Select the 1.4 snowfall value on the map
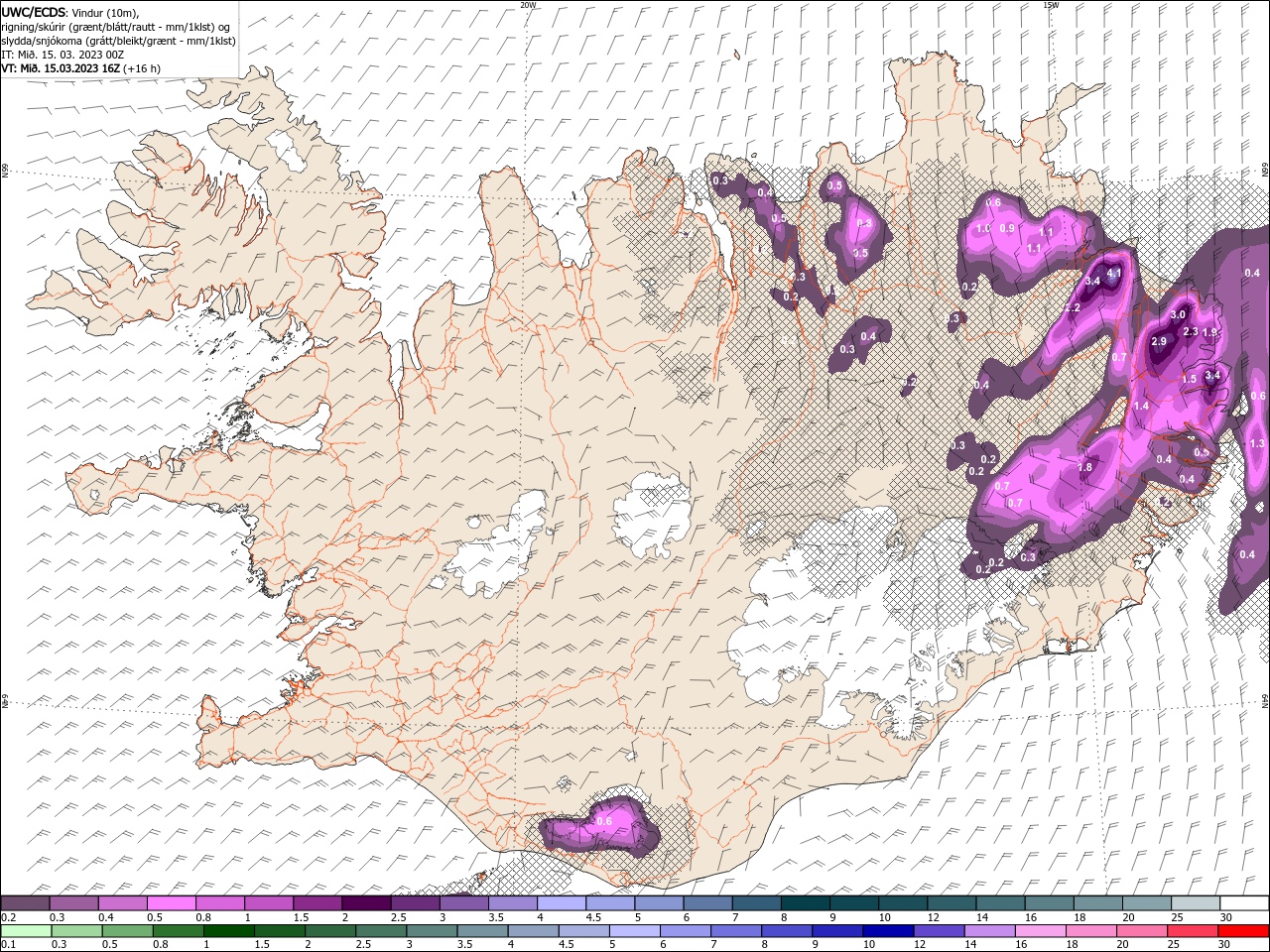Screen dimensions: 1270x952 point(1141,407)
